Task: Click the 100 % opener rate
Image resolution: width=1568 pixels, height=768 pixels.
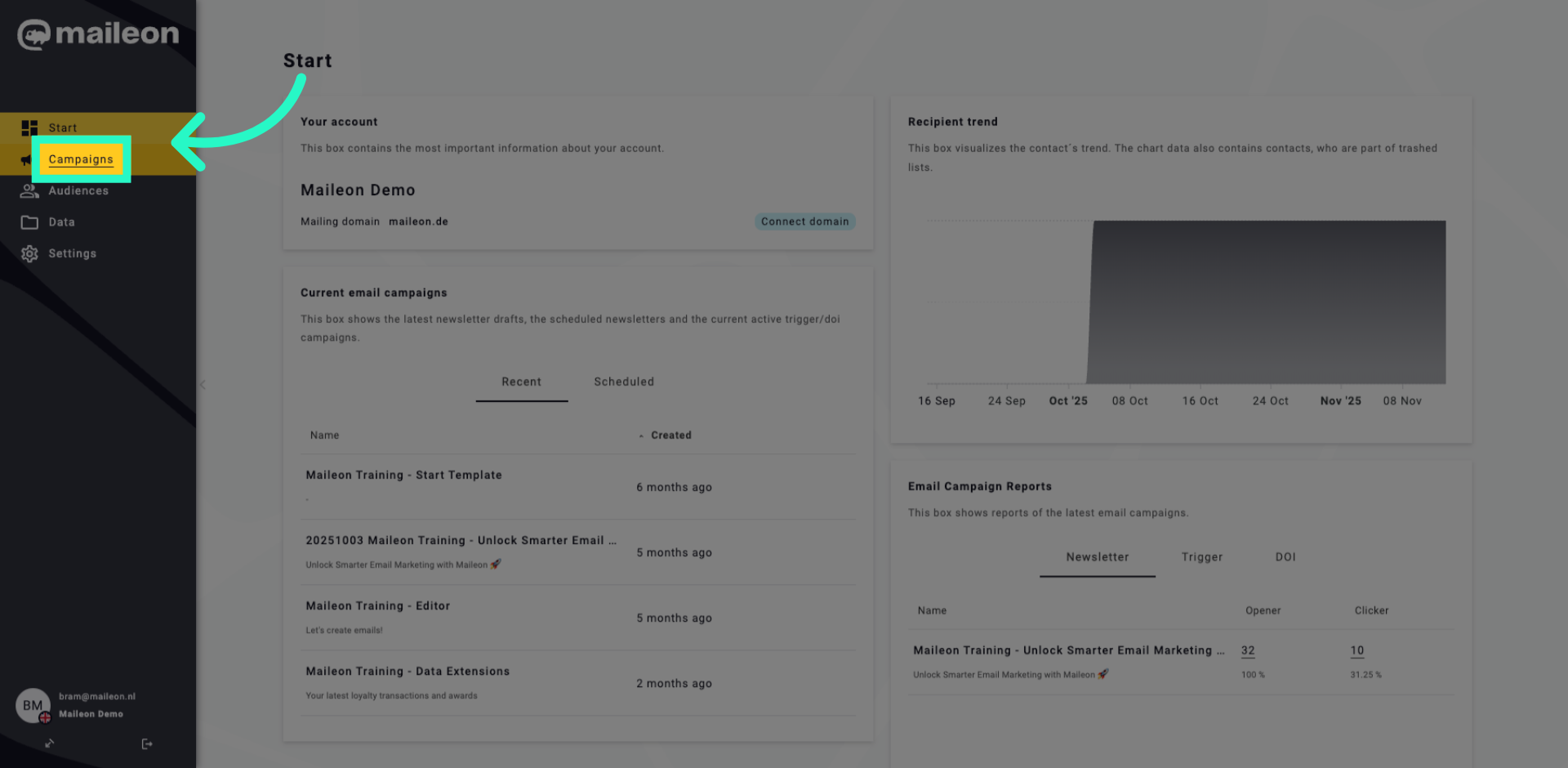Action: coord(1253,675)
